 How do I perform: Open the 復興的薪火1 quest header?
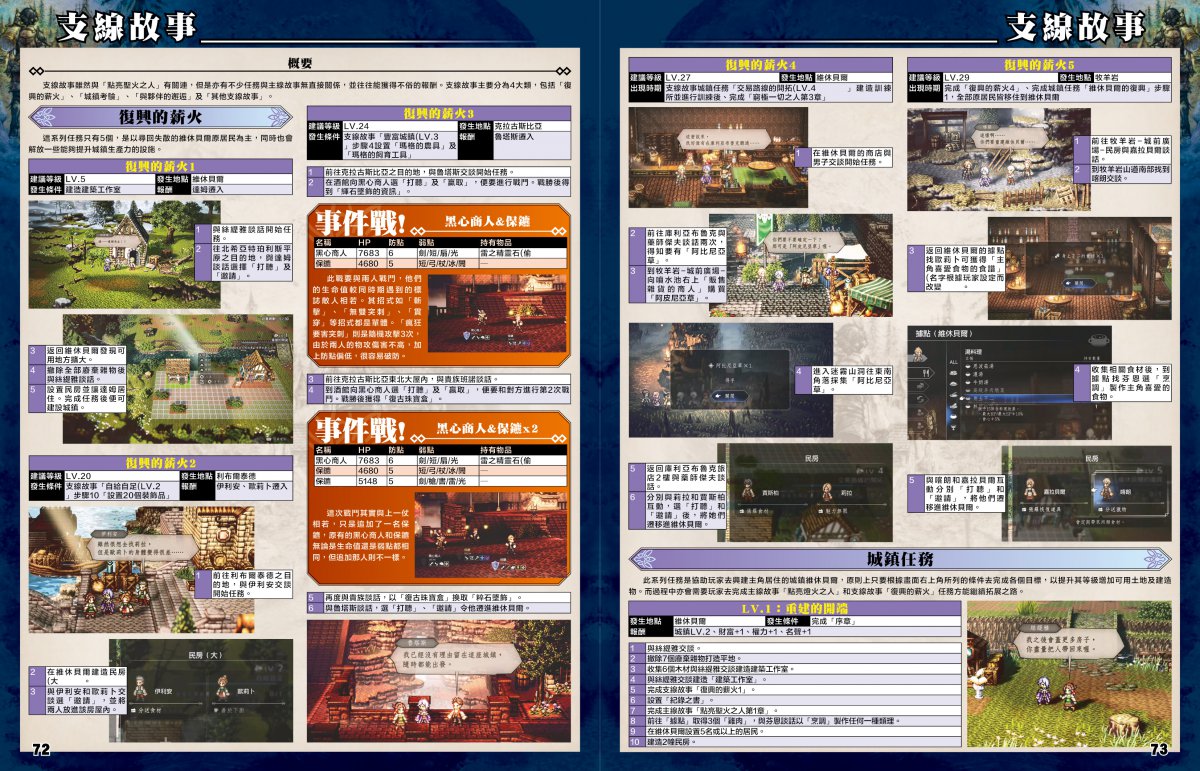click(x=160, y=165)
